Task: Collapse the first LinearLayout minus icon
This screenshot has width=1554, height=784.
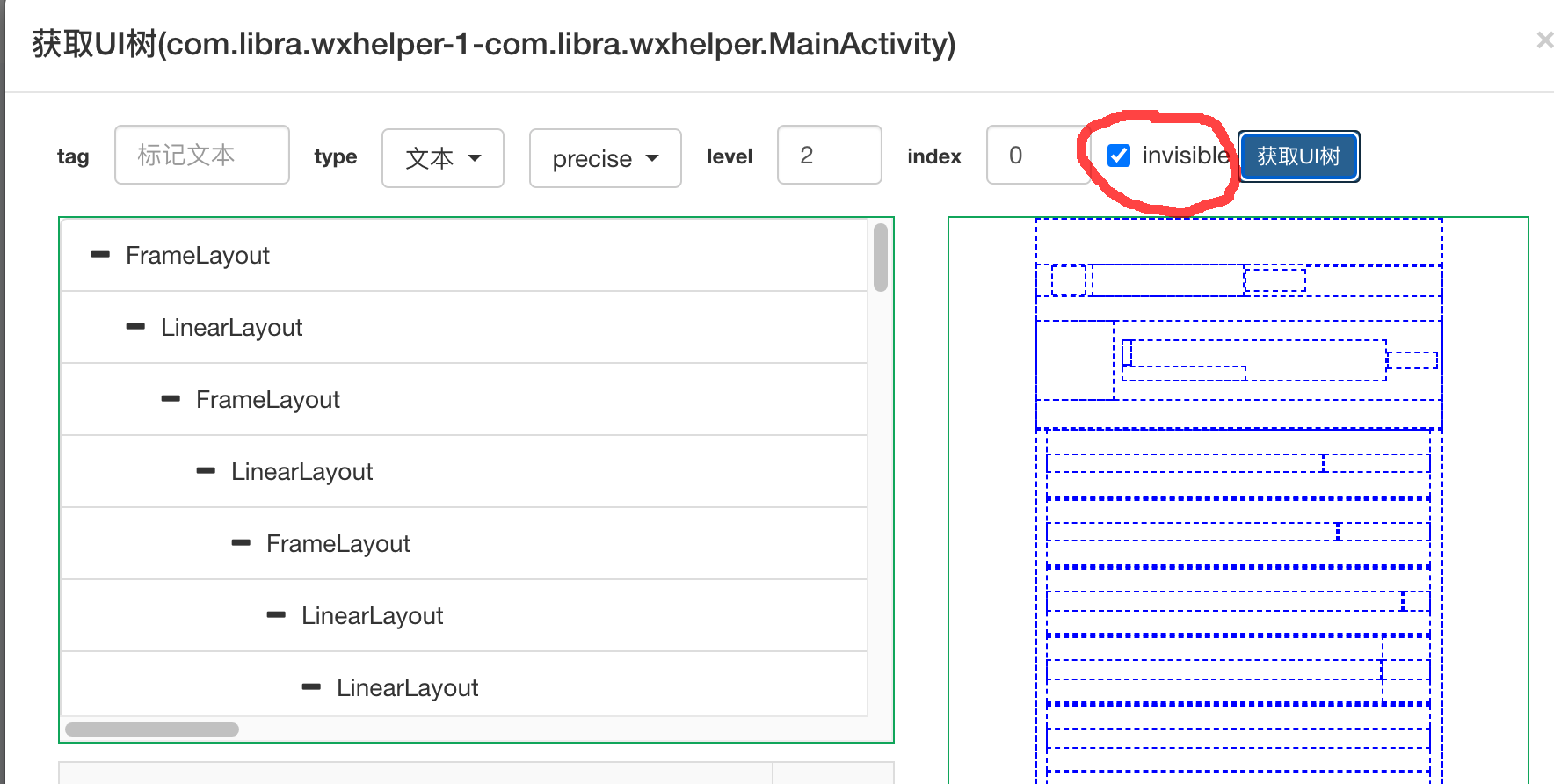Action: click(135, 327)
